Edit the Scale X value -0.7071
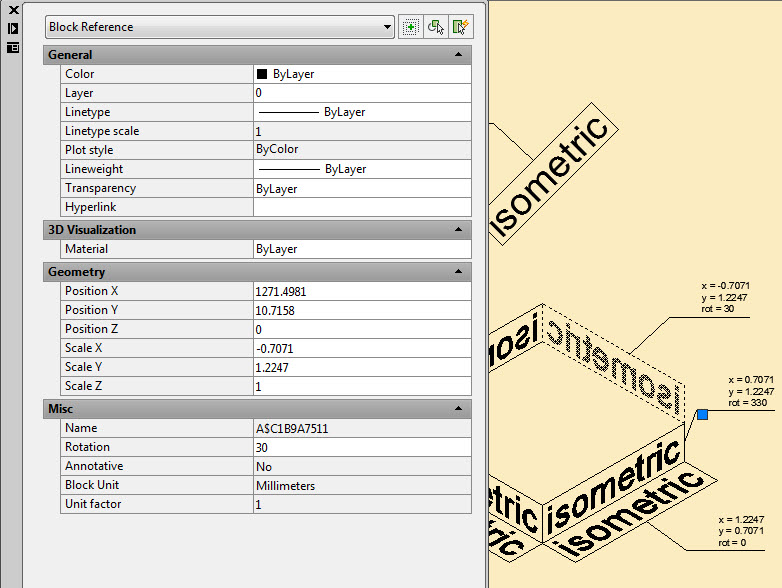This screenshot has height=588, width=782. (x=362, y=348)
